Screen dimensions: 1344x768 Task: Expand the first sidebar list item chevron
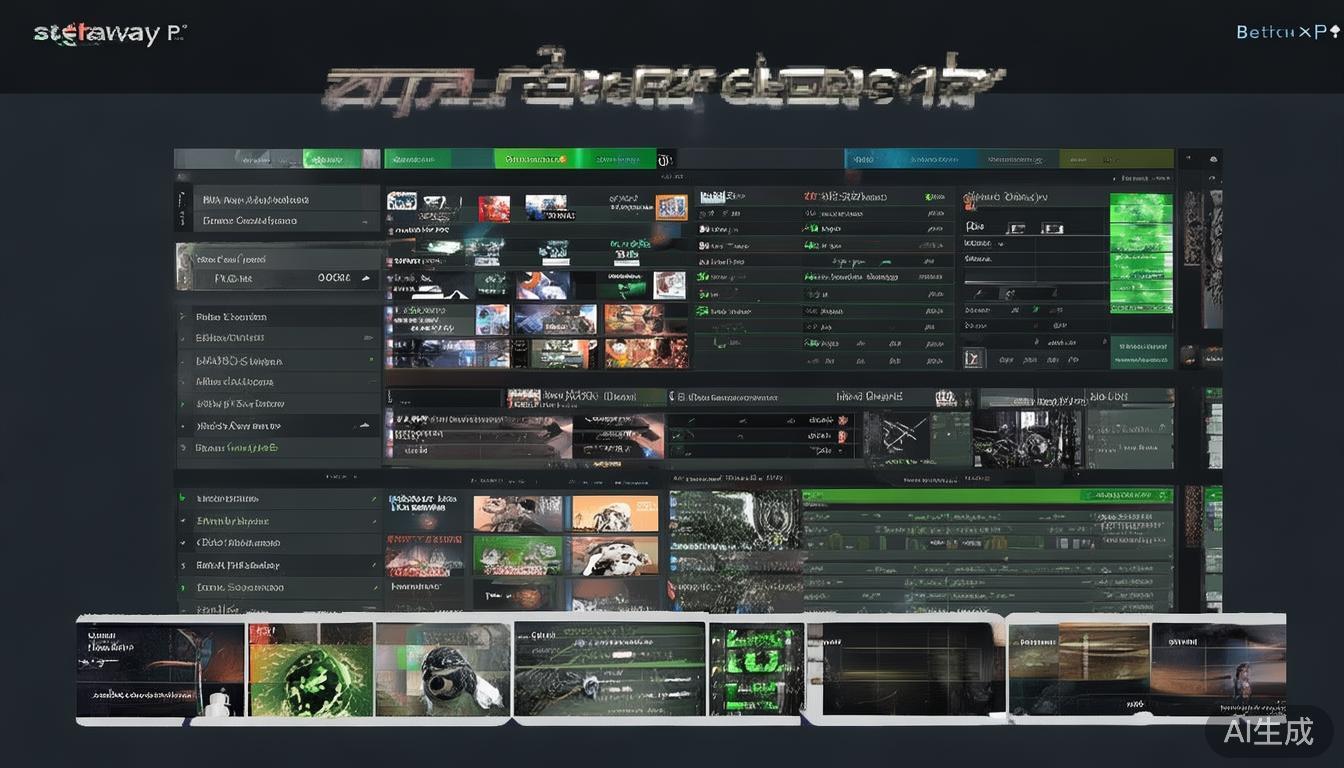(x=183, y=316)
